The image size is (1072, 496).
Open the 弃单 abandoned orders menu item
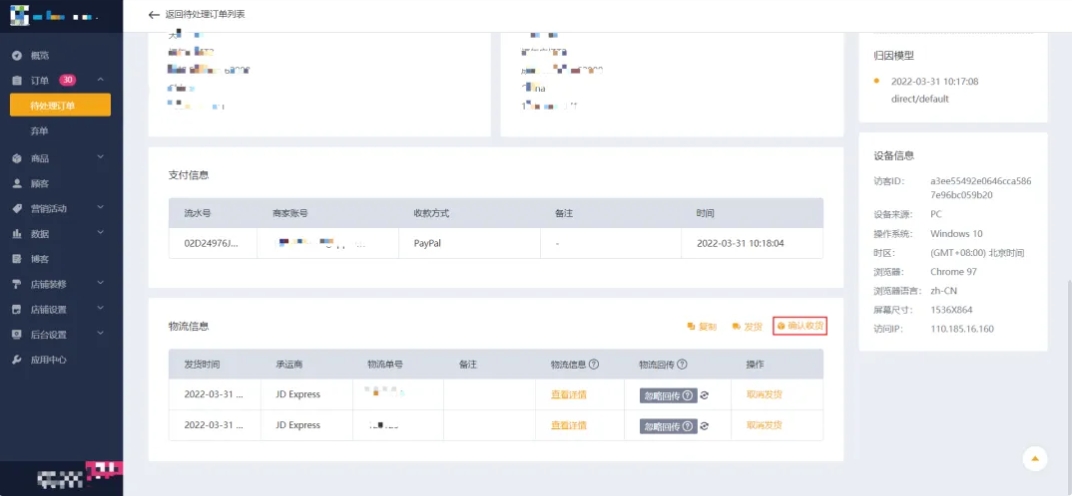40,131
